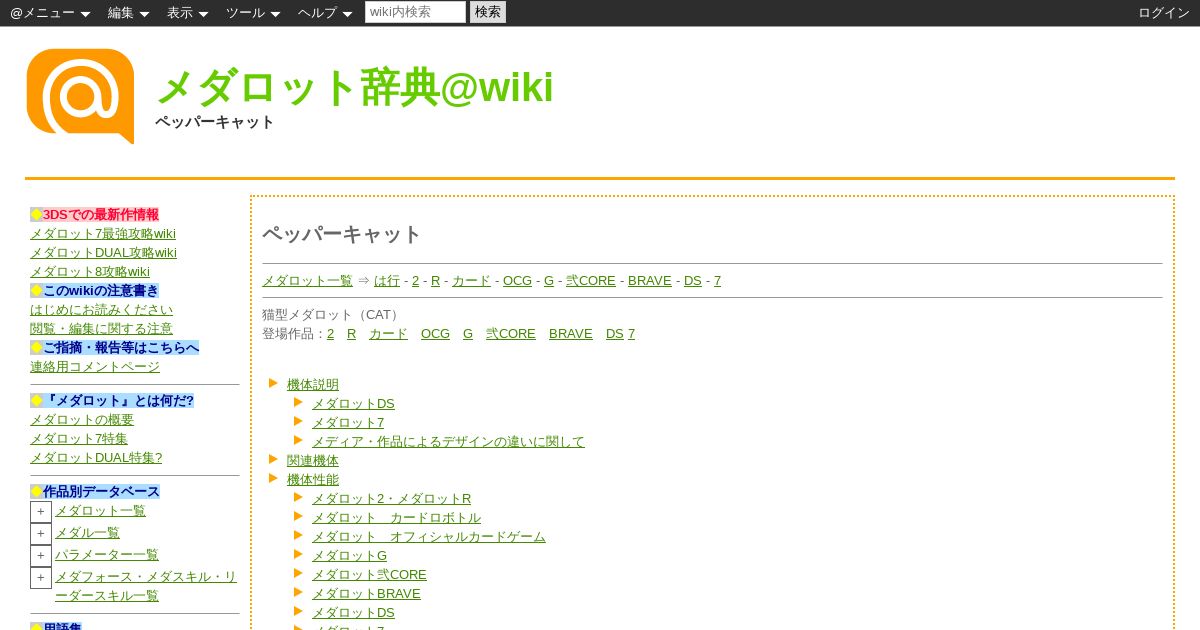Viewport: 1200px width, 630px height.
Task: Open メダロットの概要 link
Action: tap(82, 420)
